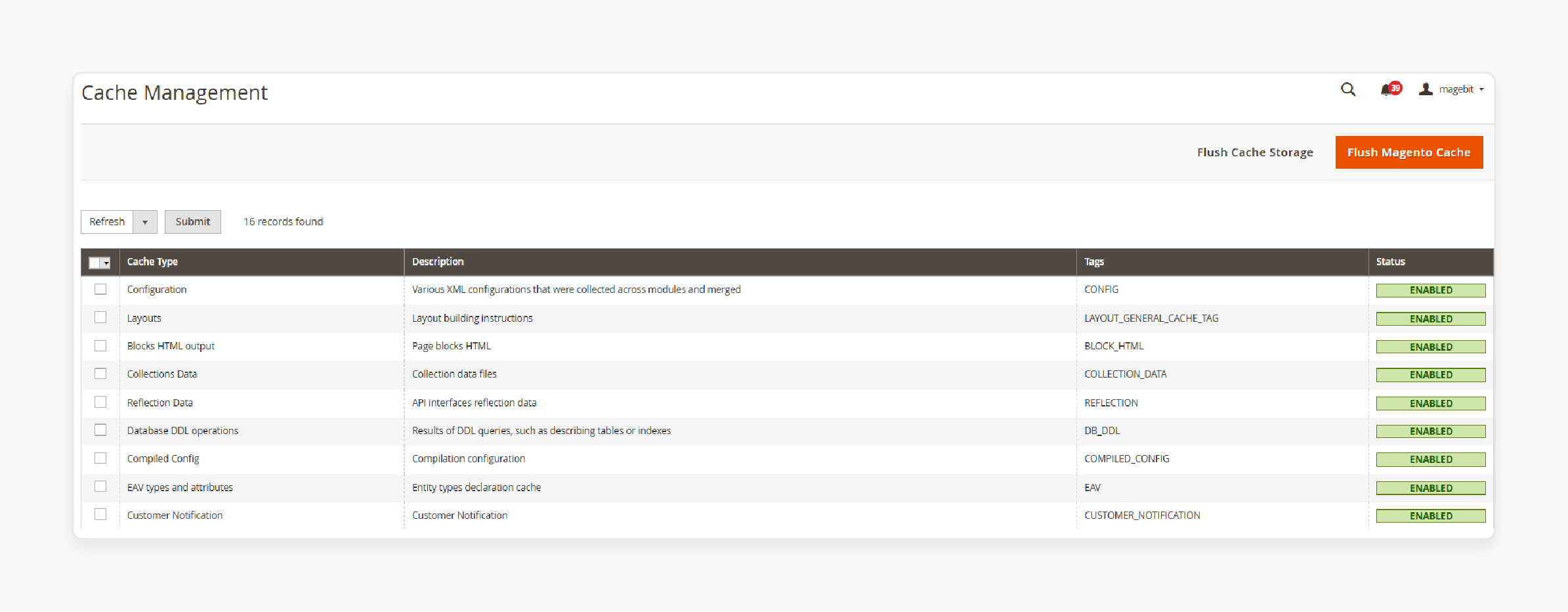Click ENABLED badge for Customer Notification row
Viewport: 1568px width, 612px height.
coord(1431,516)
